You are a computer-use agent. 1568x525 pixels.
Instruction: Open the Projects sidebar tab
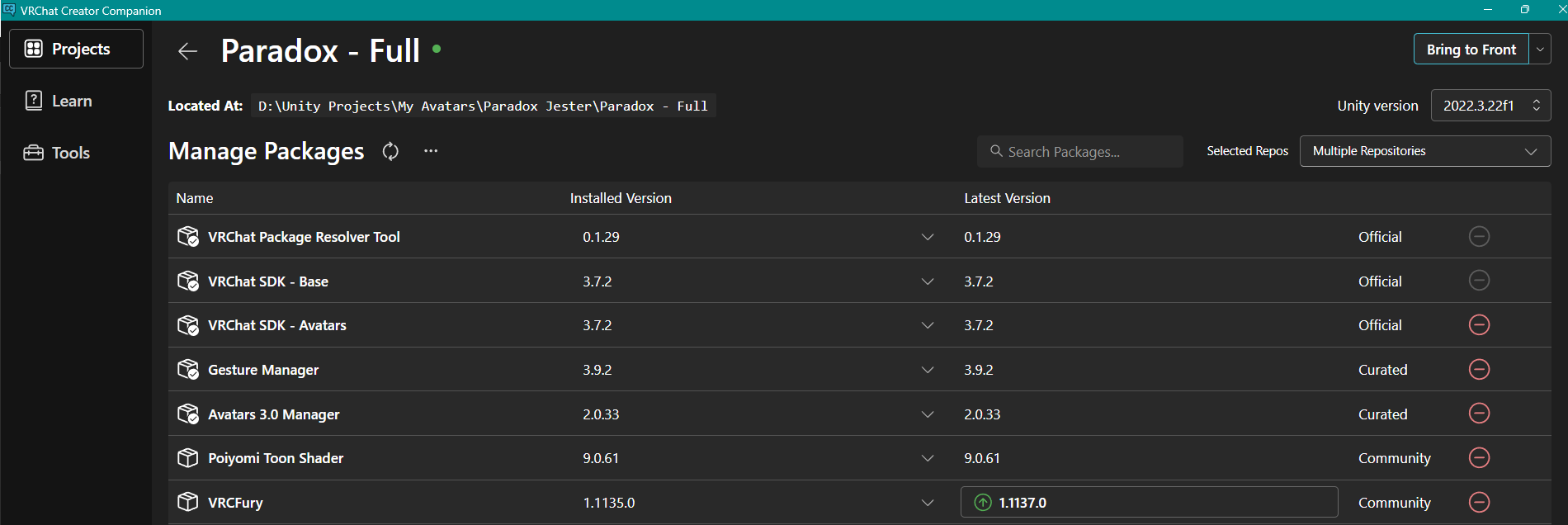coord(76,49)
